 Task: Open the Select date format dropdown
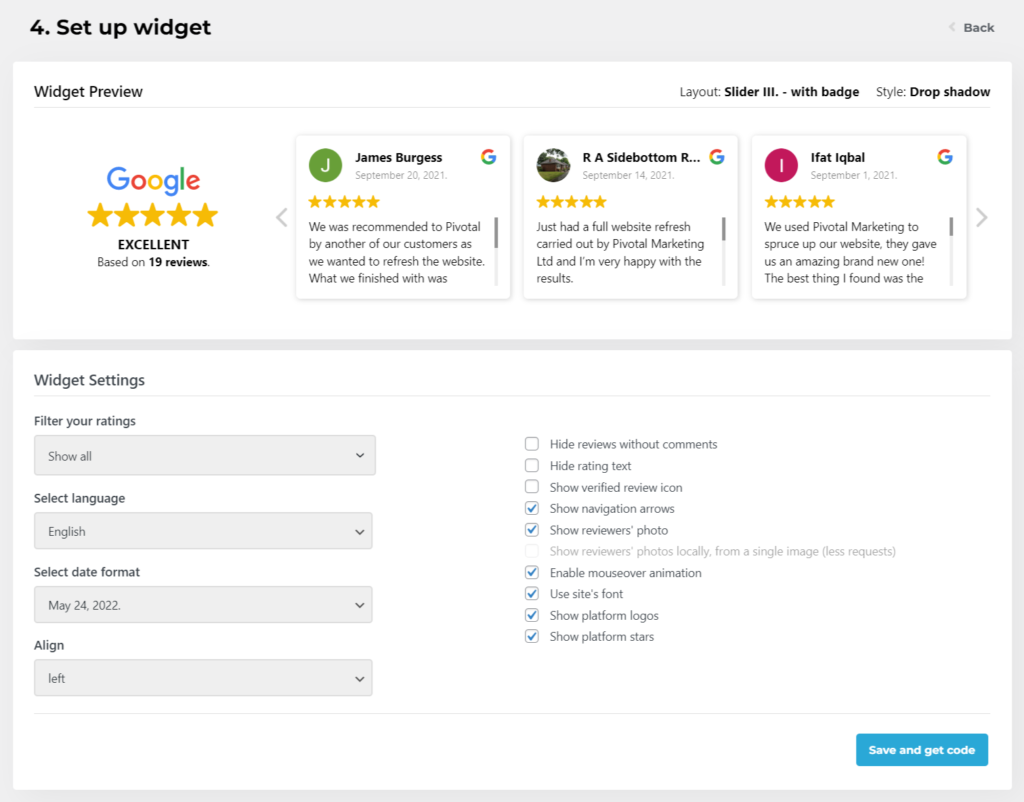tap(203, 605)
